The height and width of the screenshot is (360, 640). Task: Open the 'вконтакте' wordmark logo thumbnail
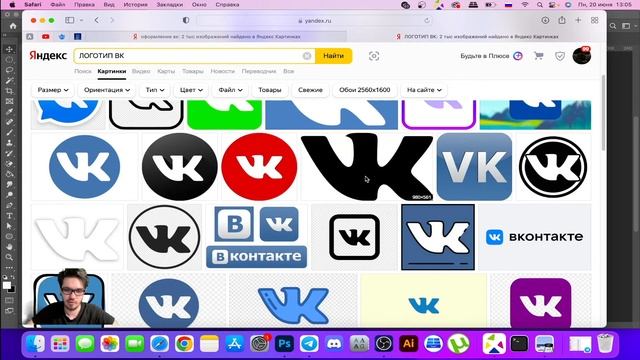(535, 237)
